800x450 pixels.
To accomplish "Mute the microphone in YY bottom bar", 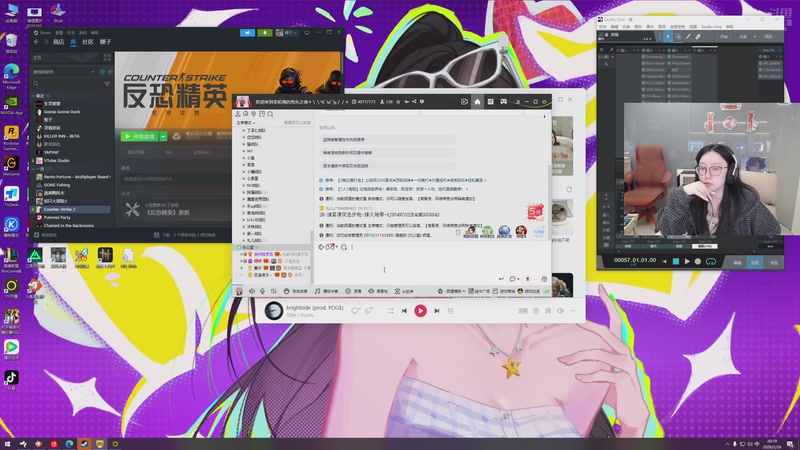I will [x=262, y=291].
